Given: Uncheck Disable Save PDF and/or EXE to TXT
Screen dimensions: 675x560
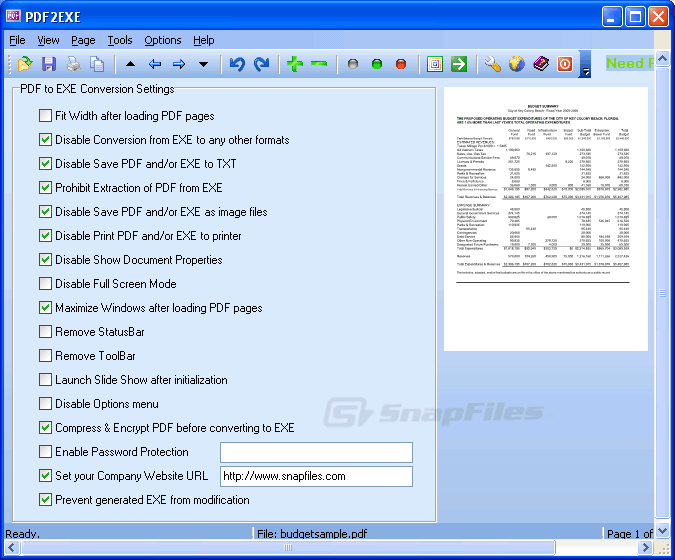Looking at the screenshot, I should 45,164.
